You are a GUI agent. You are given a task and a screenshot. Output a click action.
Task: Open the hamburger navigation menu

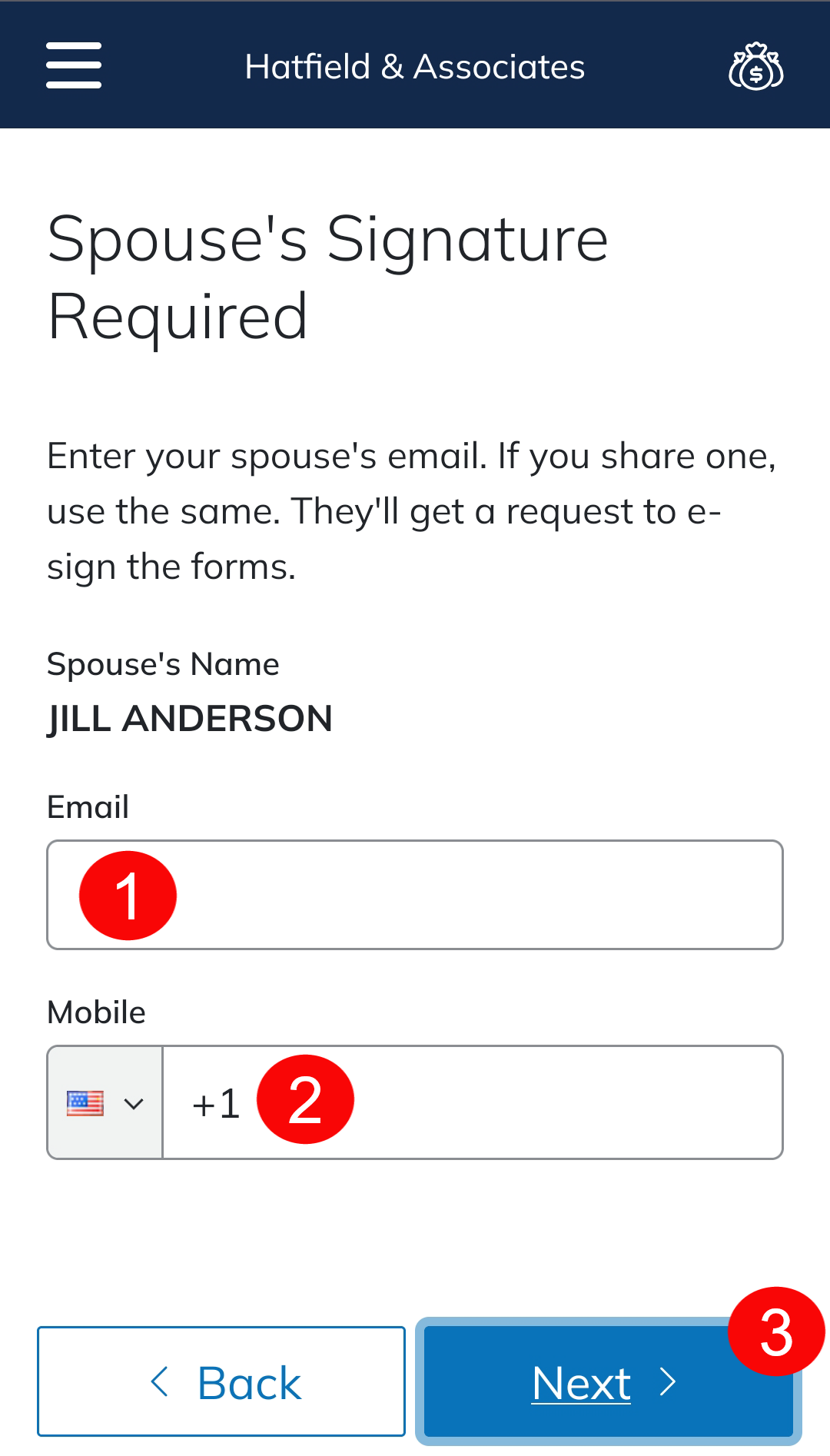74,65
